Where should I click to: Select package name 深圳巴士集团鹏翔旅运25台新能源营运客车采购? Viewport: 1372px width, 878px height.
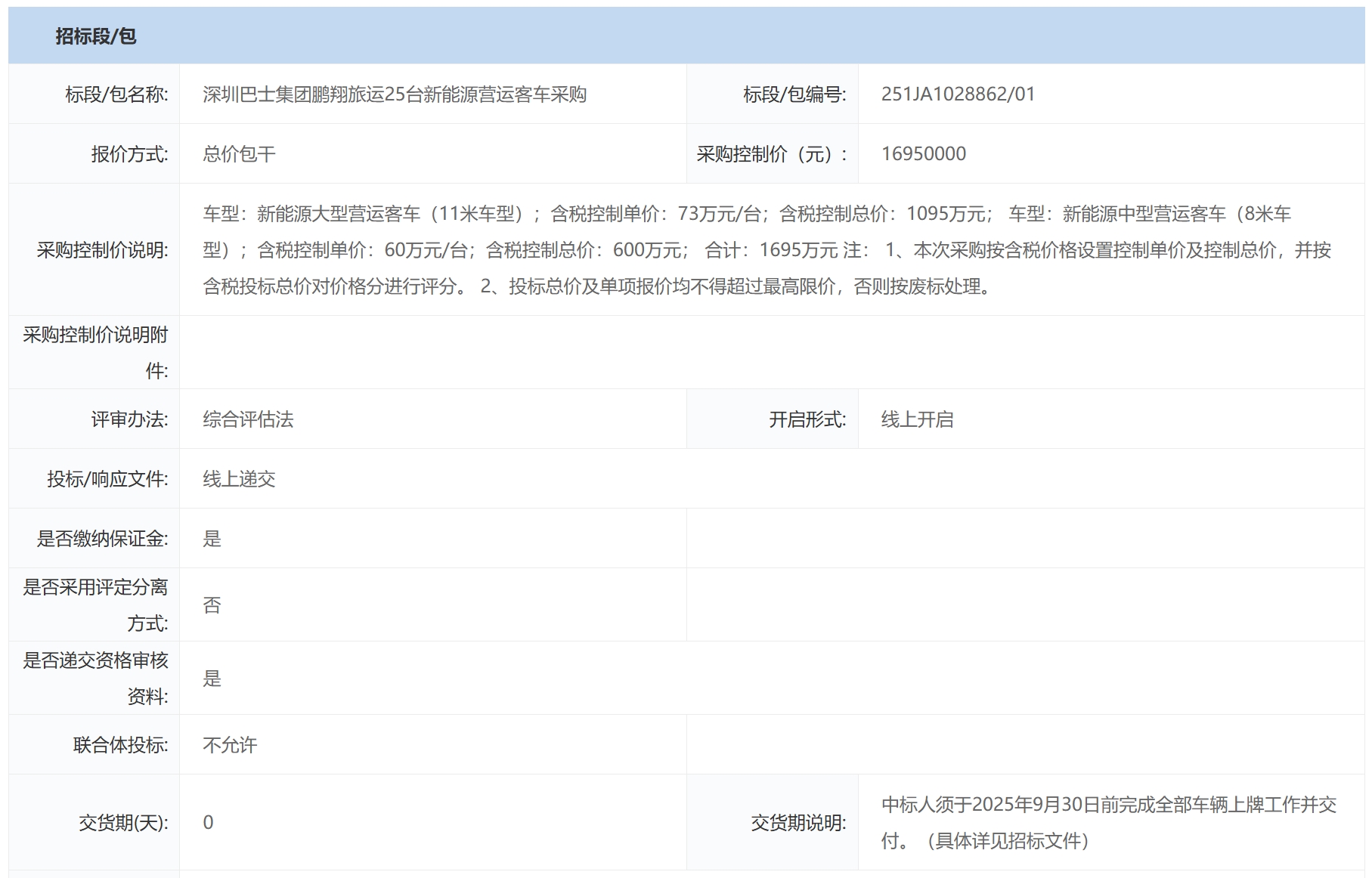pos(395,94)
